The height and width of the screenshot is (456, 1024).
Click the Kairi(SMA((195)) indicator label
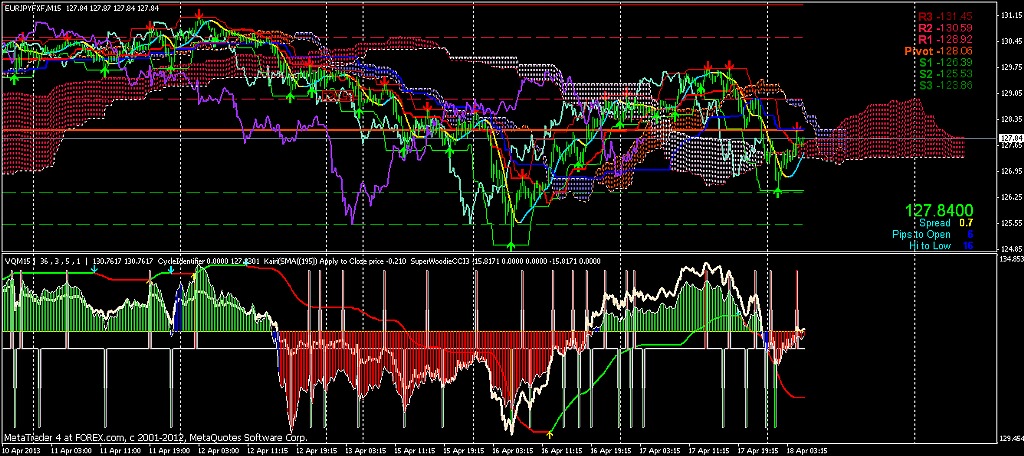[291, 261]
